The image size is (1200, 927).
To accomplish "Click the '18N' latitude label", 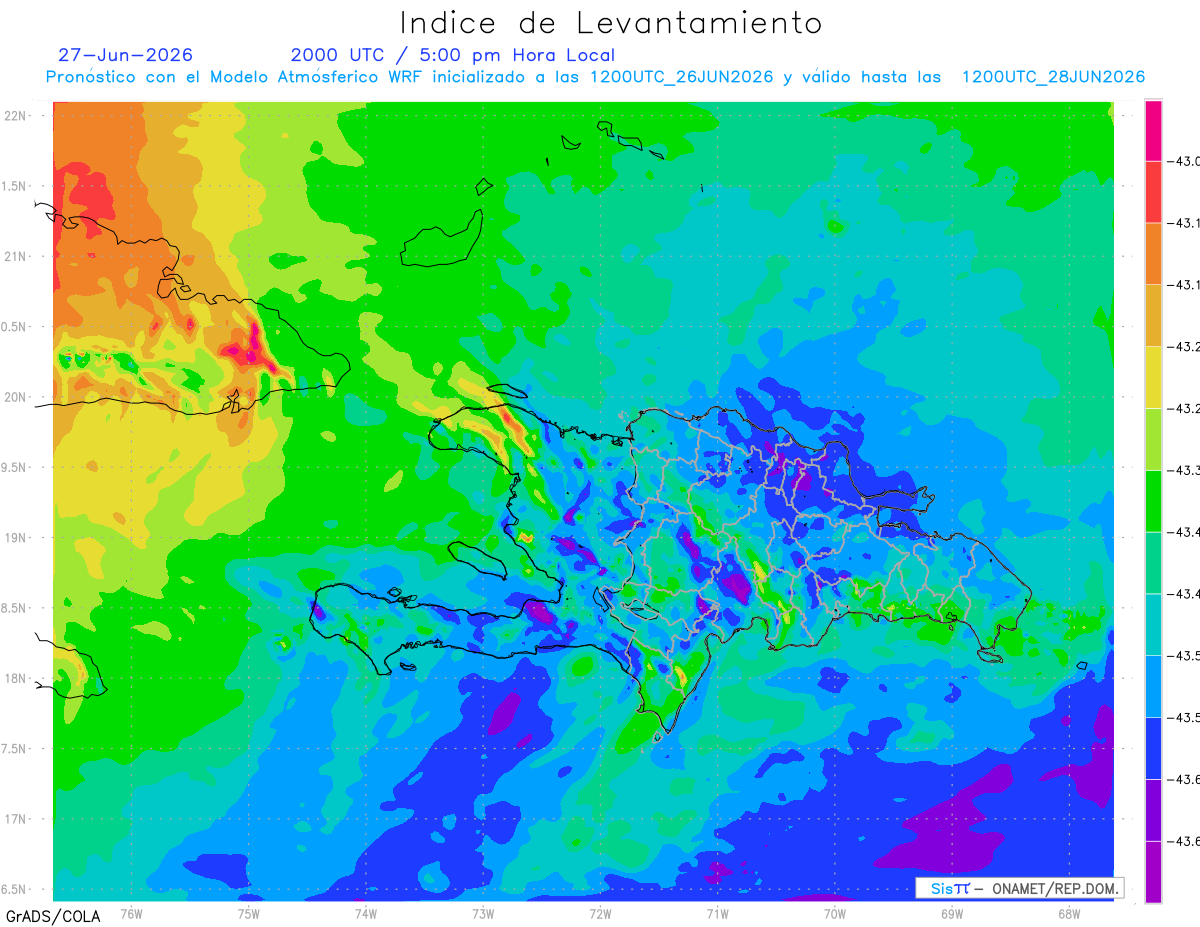I will click(15, 678).
